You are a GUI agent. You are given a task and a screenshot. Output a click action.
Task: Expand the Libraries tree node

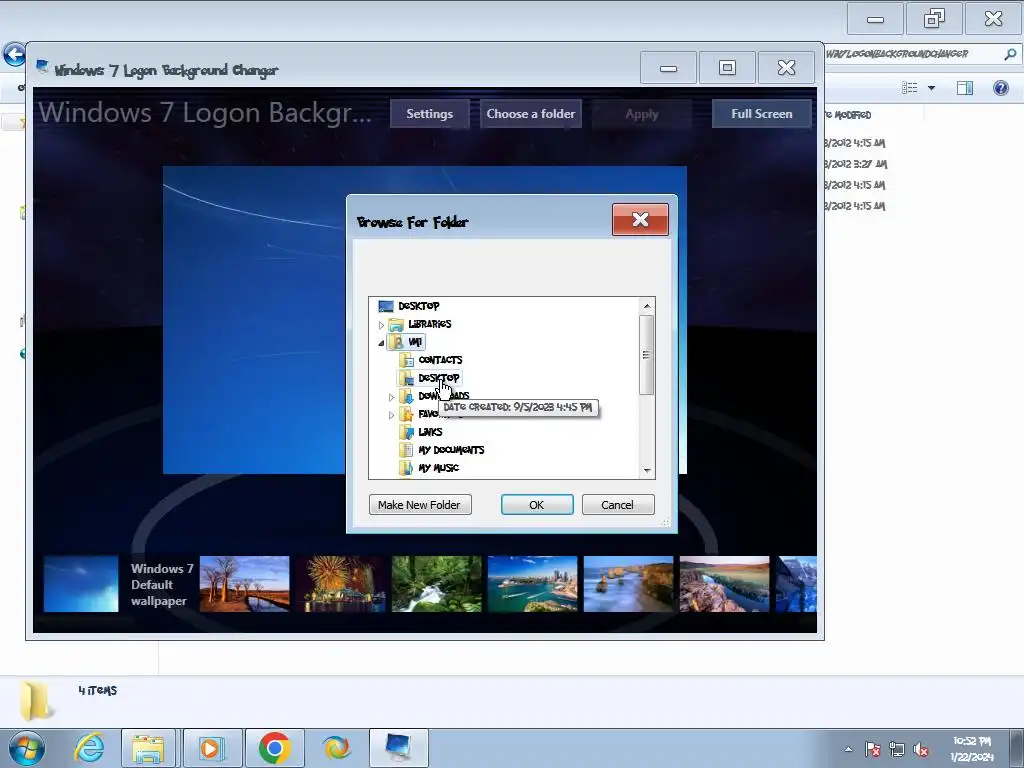pyautogui.click(x=381, y=325)
